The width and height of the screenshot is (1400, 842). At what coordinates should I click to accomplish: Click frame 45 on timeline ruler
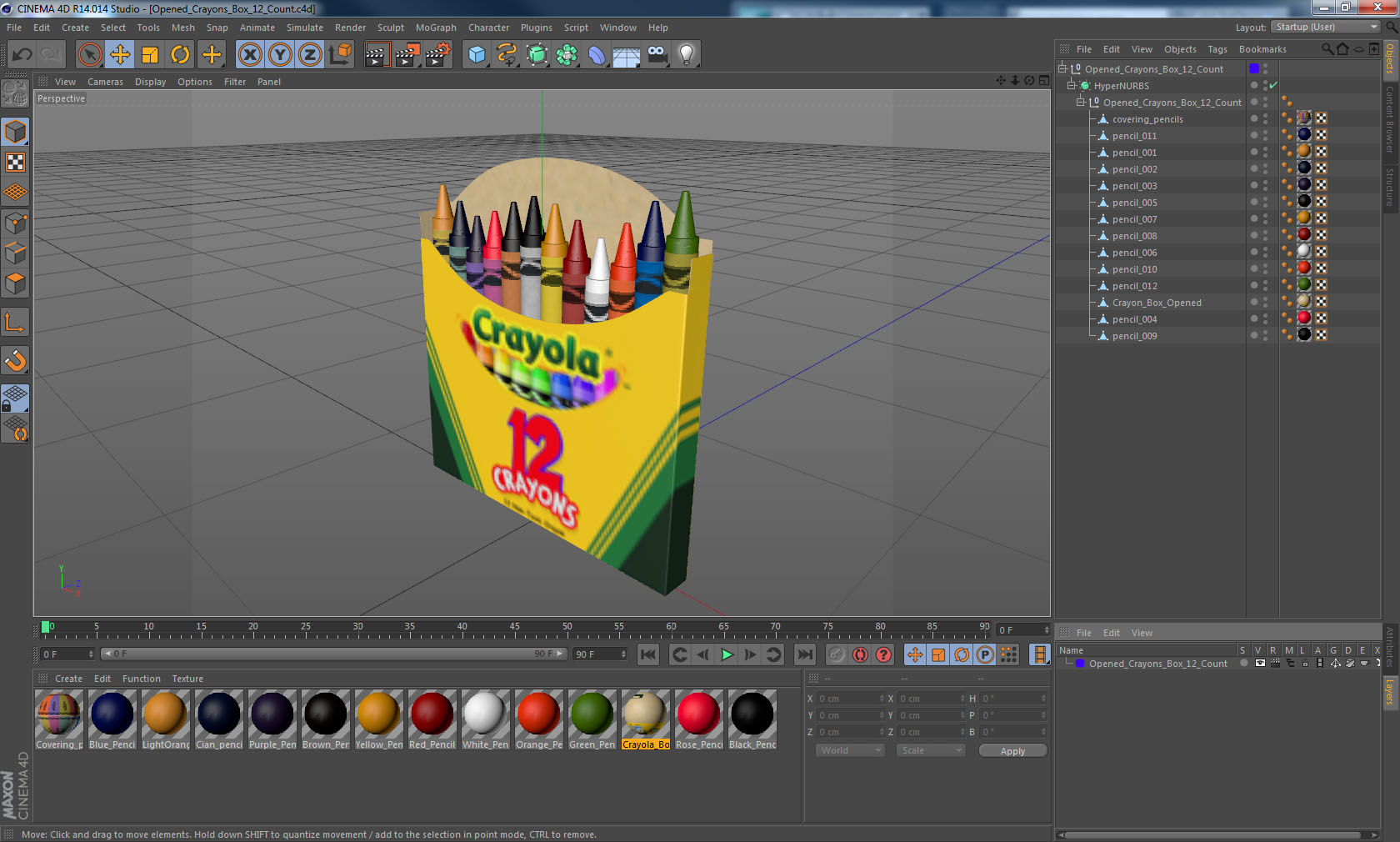point(514,629)
